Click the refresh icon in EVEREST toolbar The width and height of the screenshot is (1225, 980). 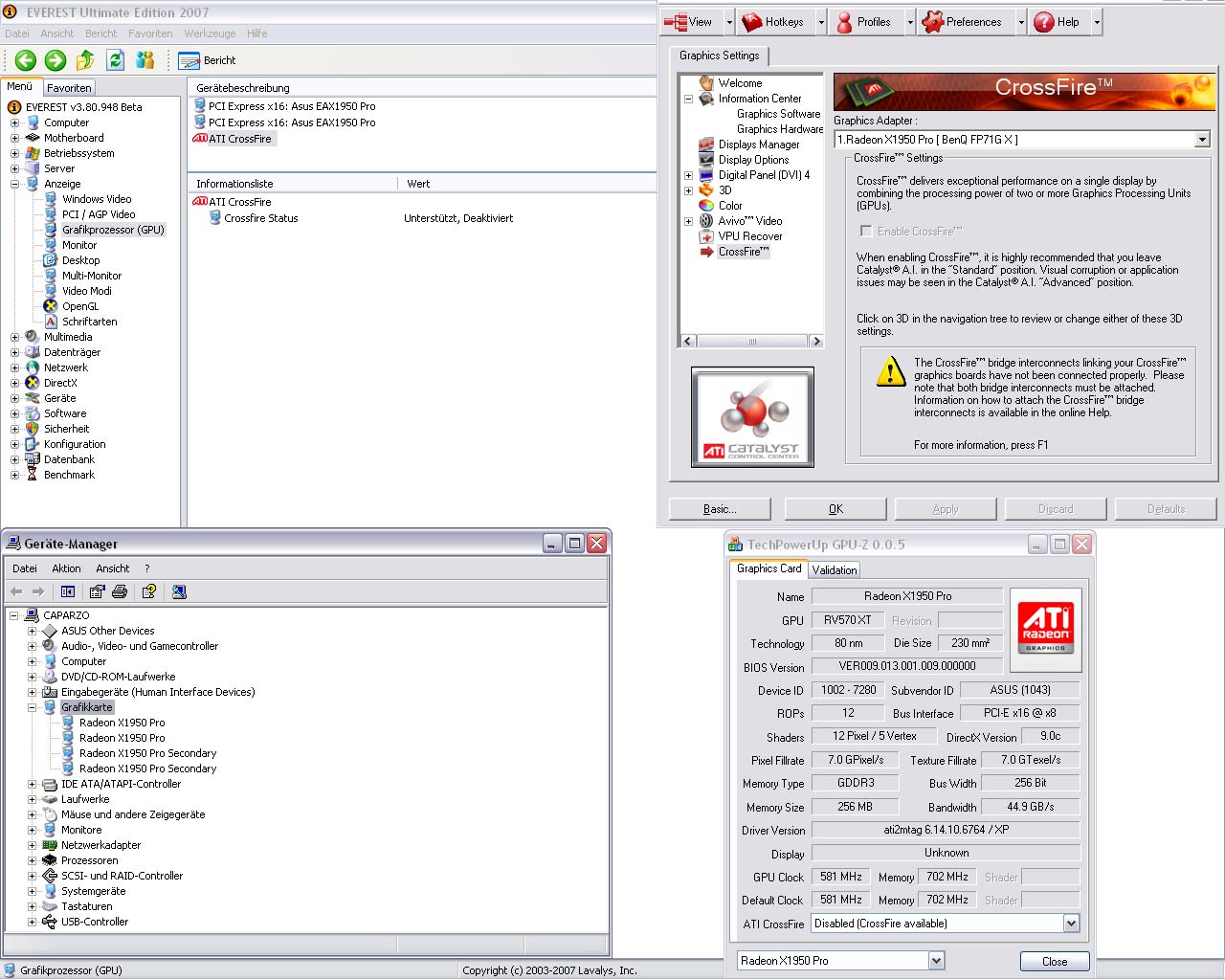[x=116, y=60]
